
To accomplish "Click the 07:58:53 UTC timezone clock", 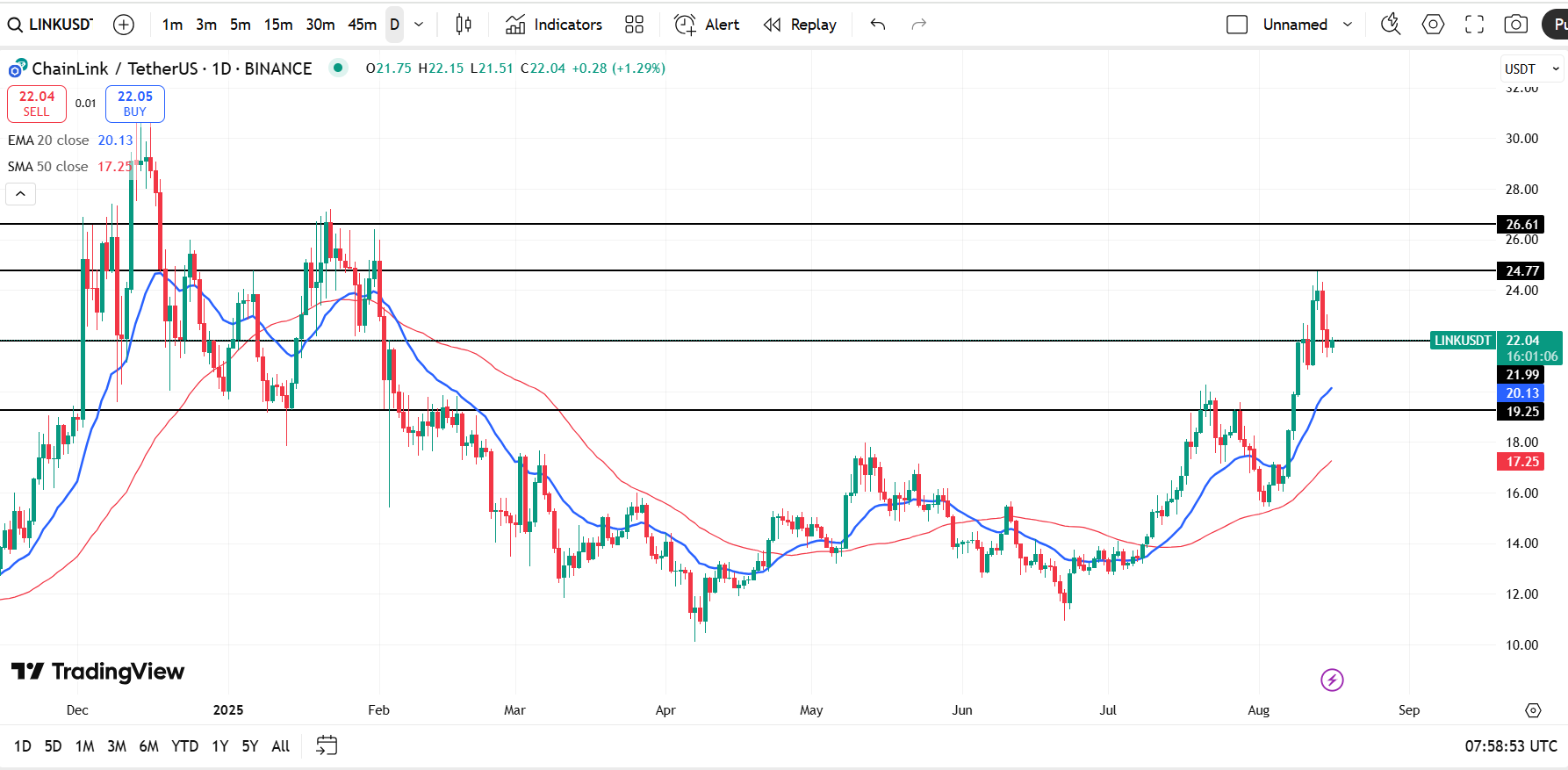I will coord(1511,746).
